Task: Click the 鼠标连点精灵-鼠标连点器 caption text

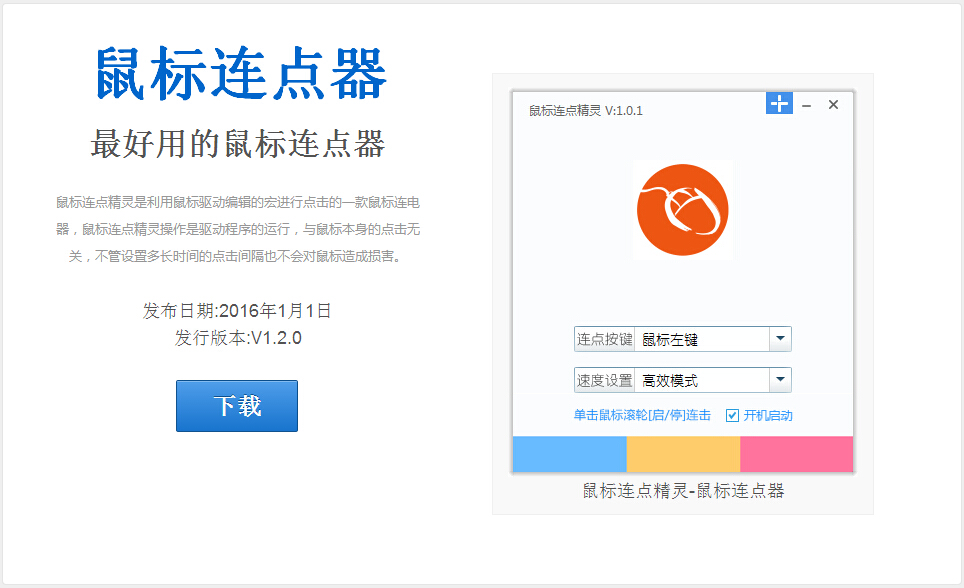Action: (x=683, y=491)
